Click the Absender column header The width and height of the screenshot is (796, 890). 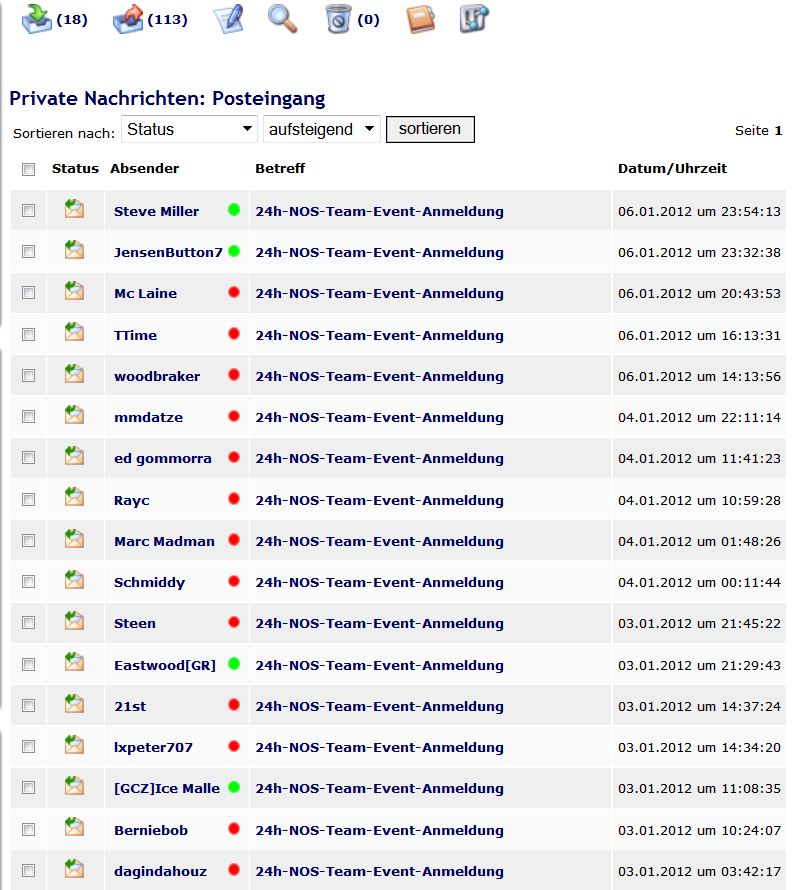pyautogui.click(x=144, y=169)
